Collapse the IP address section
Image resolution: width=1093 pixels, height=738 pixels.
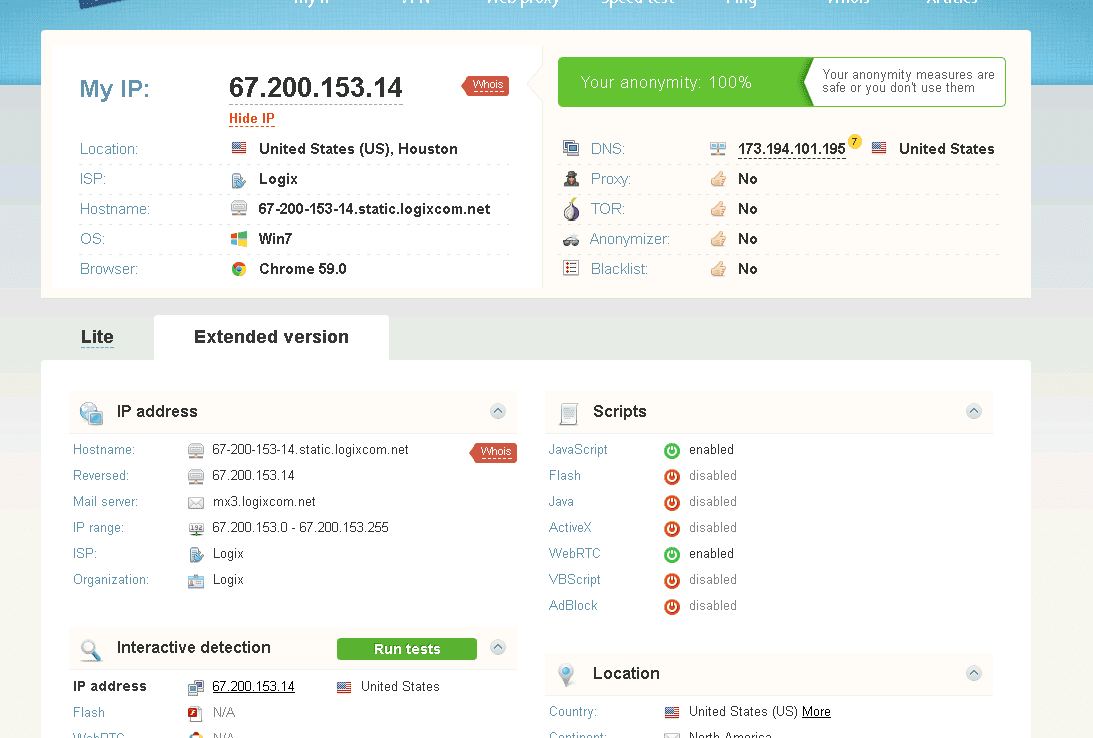[498, 411]
